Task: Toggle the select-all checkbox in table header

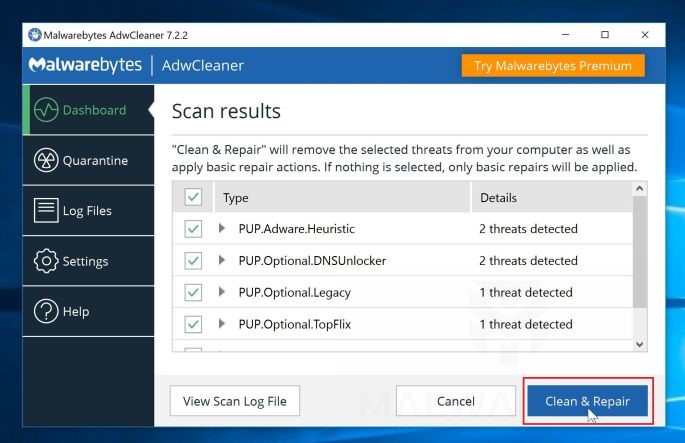Action: click(x=193, y=197)
